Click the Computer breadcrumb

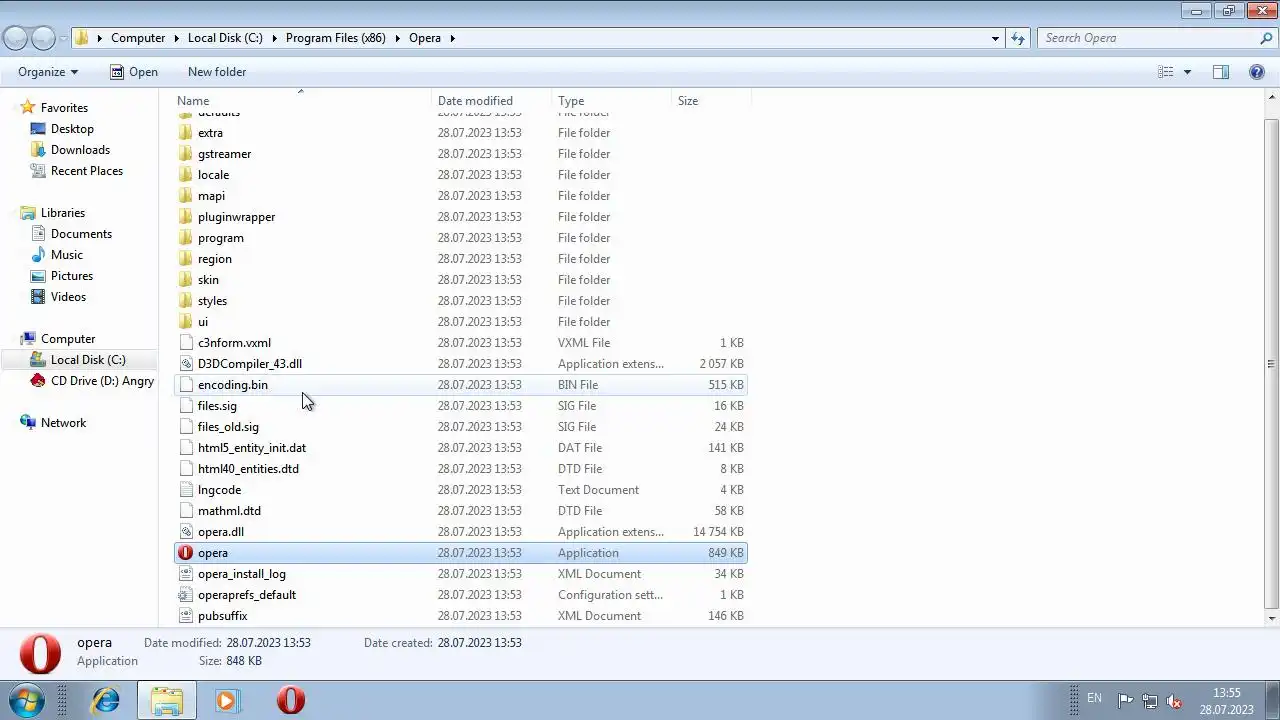click(x=138, y=38)
